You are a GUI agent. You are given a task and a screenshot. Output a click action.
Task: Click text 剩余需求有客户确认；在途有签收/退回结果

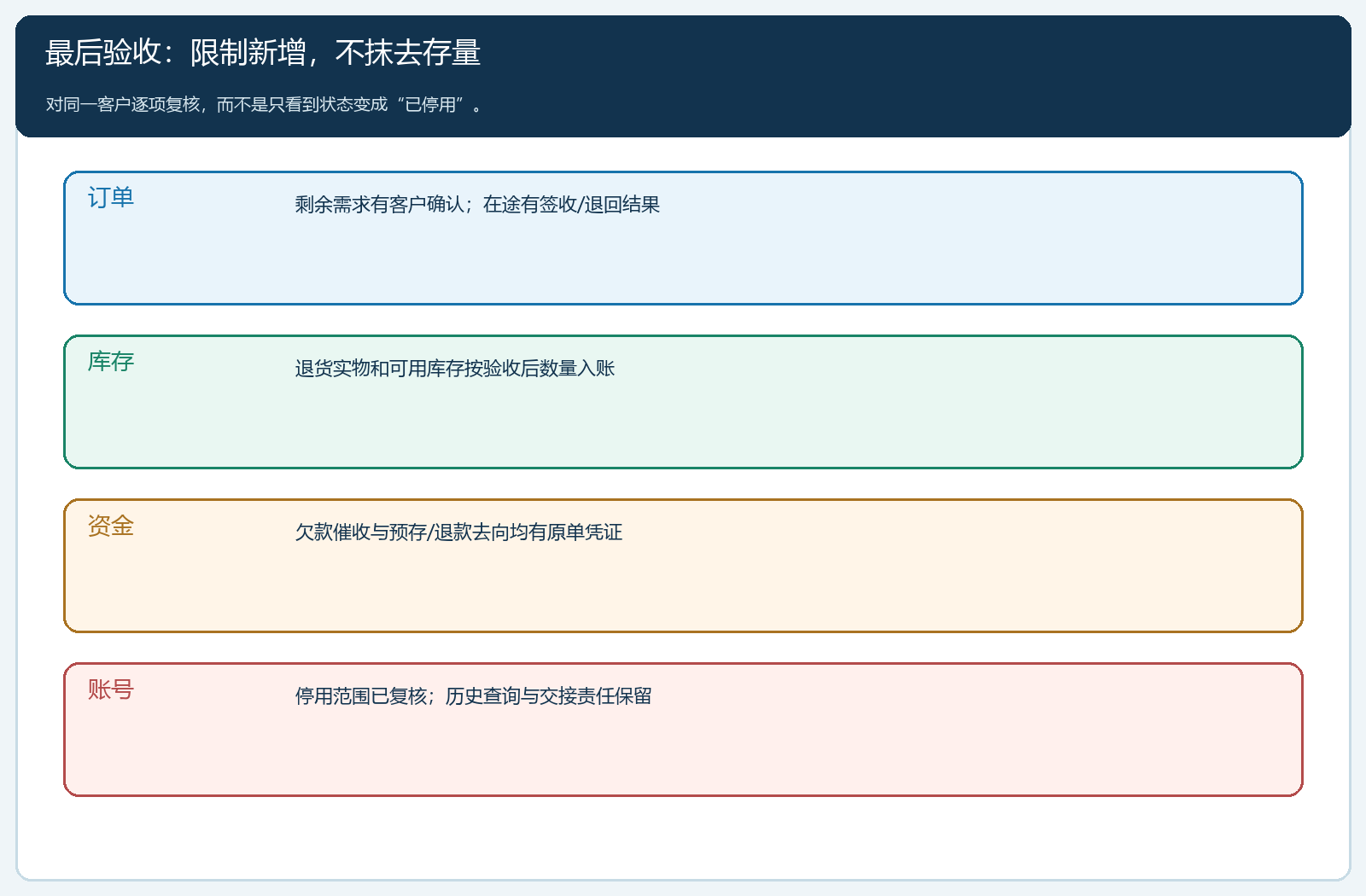[477, 205]
